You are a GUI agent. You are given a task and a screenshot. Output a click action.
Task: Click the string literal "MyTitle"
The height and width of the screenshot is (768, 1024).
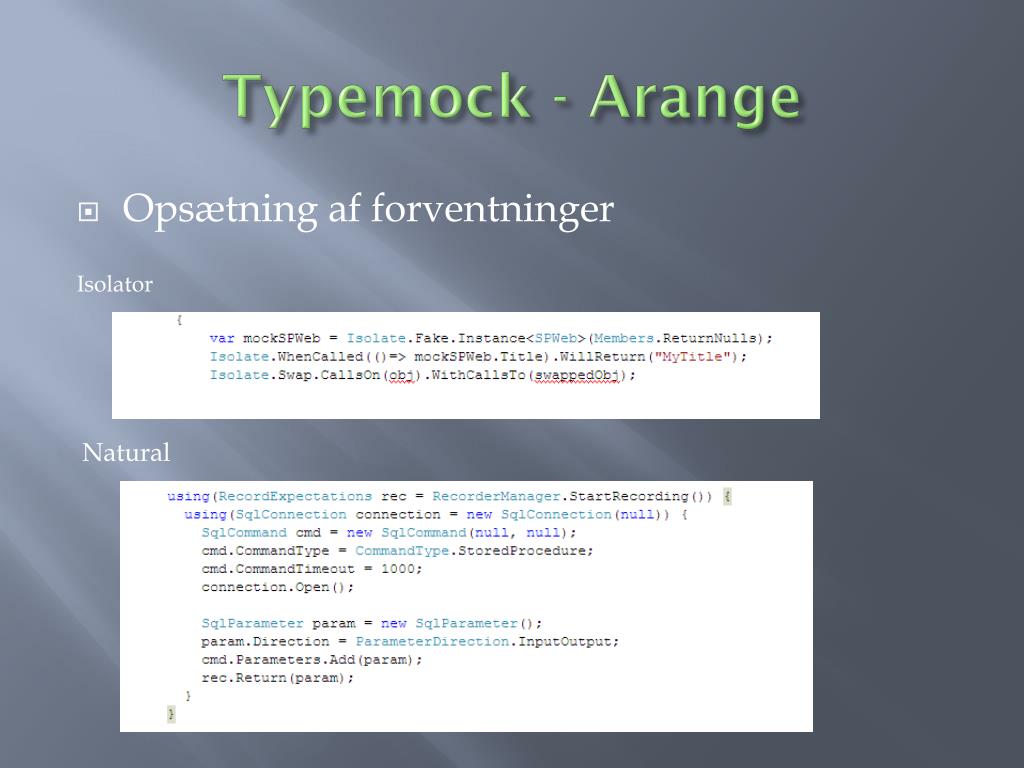[x=692, y=357]
